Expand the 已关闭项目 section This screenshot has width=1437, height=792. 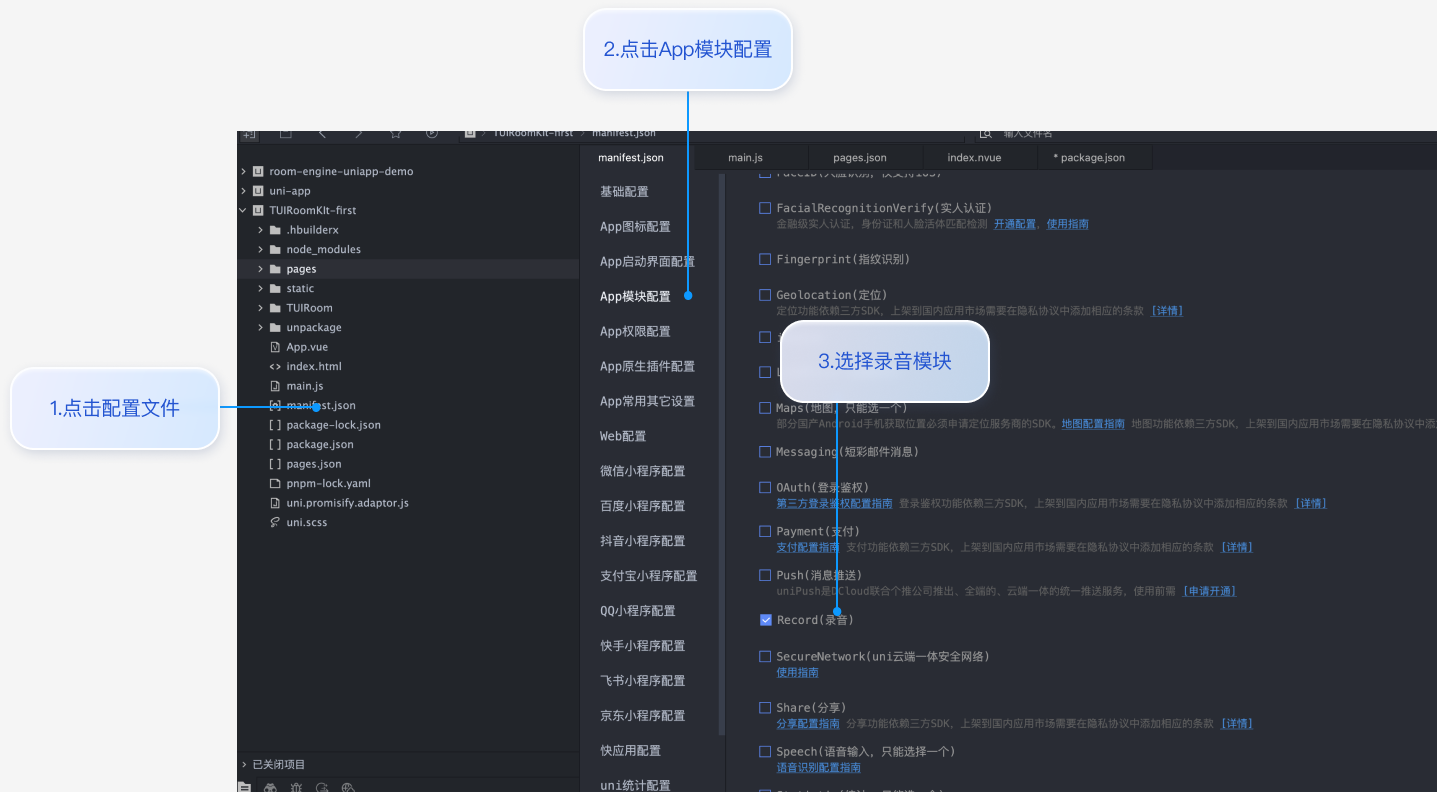[244, 764]
